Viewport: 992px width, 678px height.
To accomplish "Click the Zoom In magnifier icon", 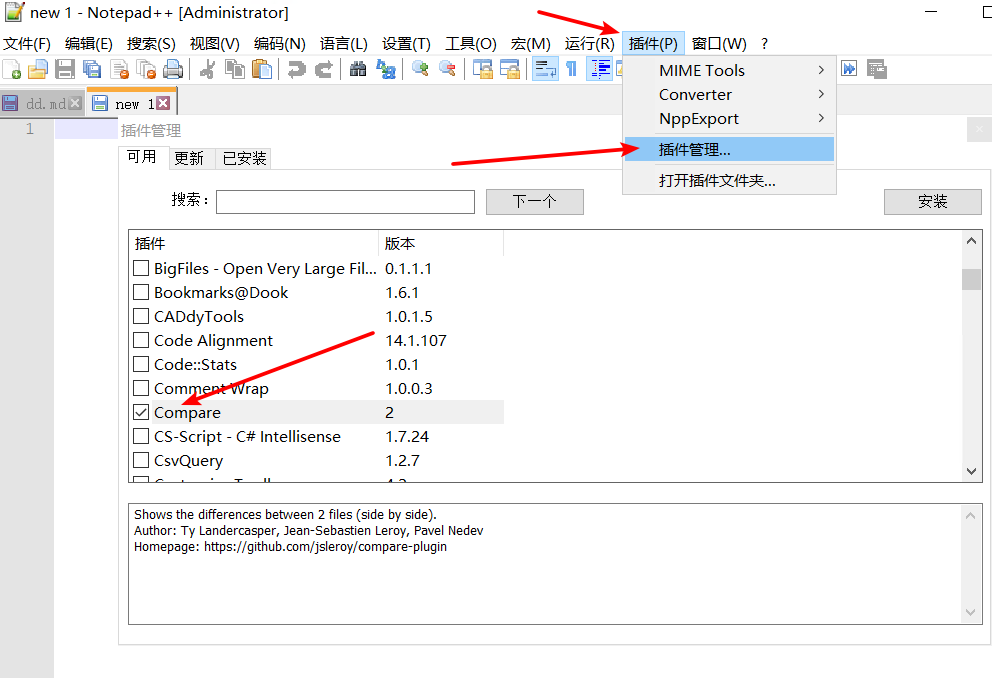I will click(419, 69).
